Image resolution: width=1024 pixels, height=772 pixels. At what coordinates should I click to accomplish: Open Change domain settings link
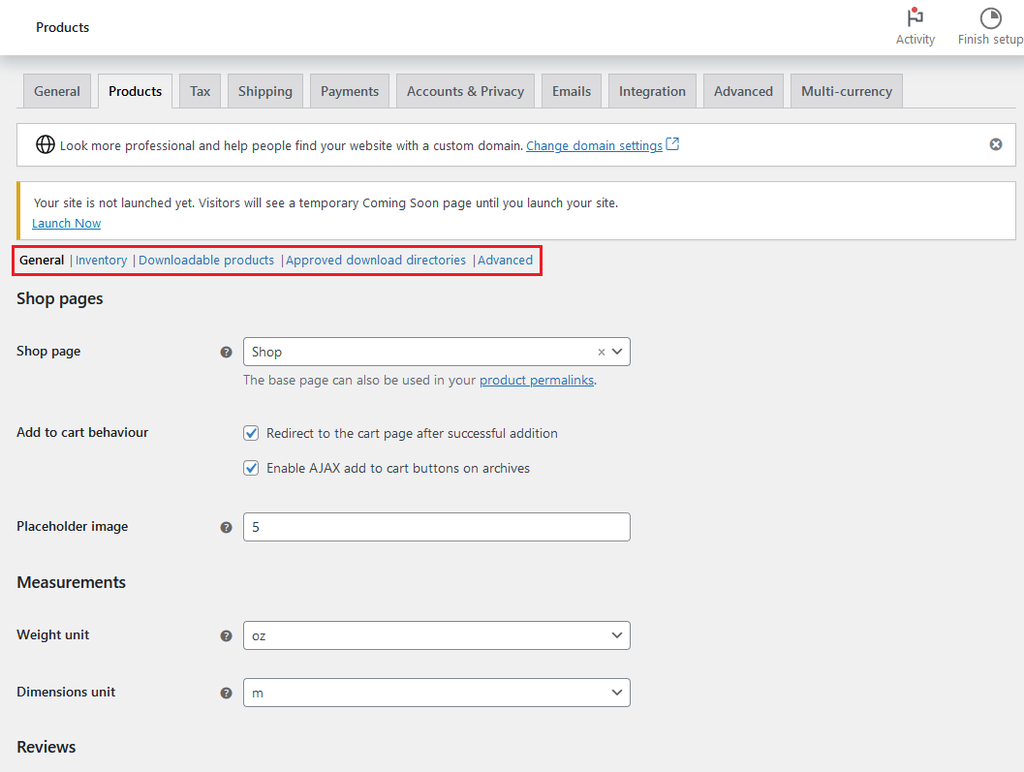tap(594, 146)
